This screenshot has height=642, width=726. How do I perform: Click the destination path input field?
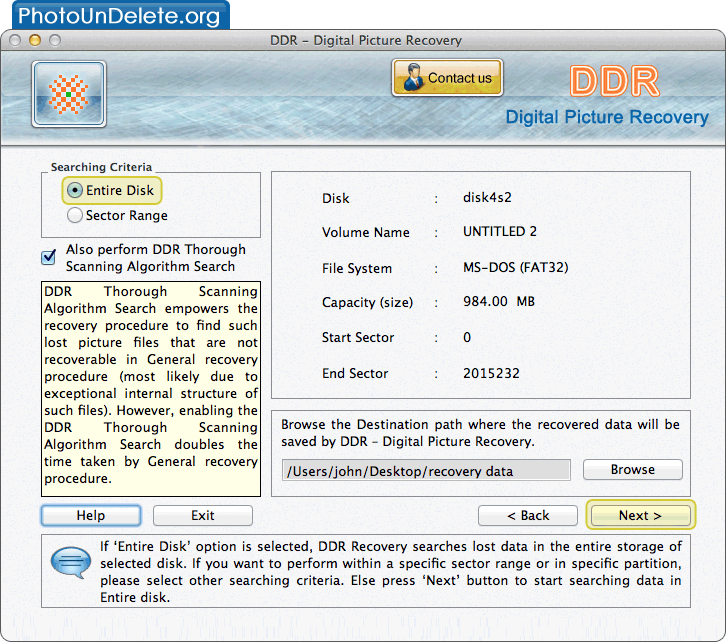[426, 471]
